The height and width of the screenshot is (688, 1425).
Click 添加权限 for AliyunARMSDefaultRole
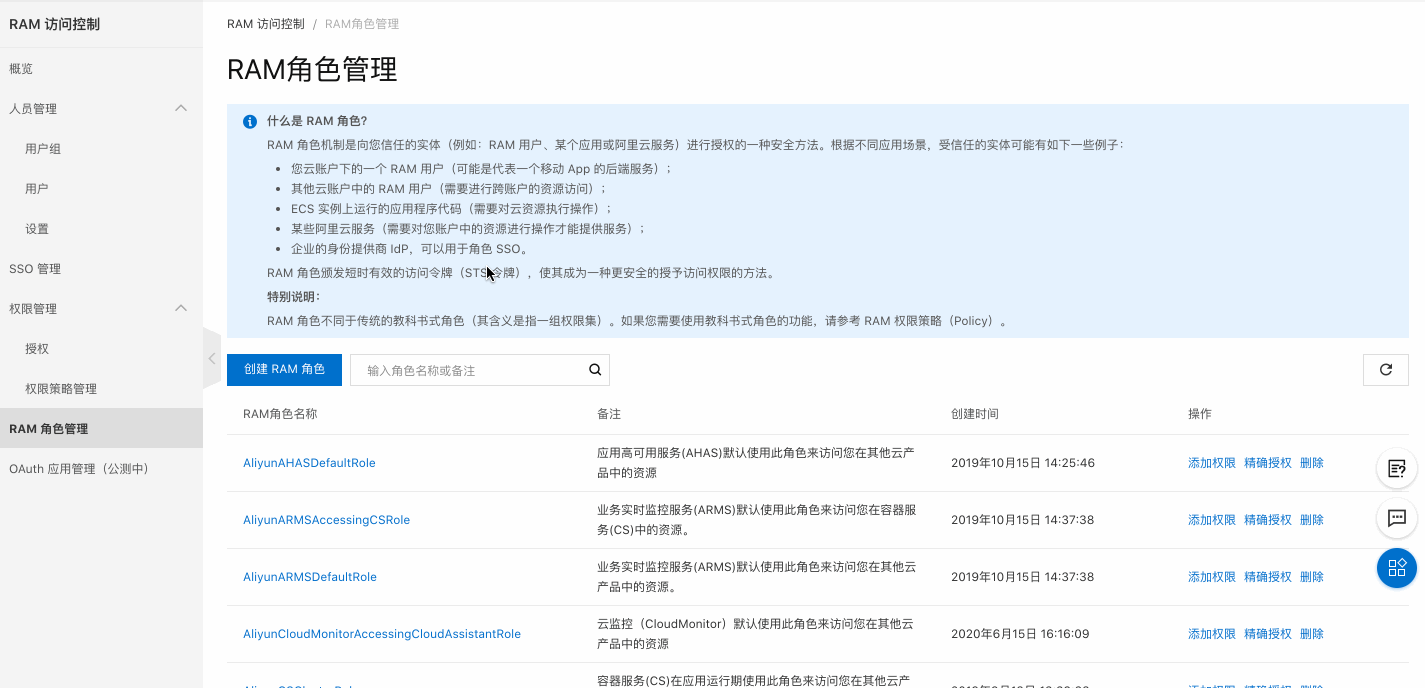click(1212, 577)
